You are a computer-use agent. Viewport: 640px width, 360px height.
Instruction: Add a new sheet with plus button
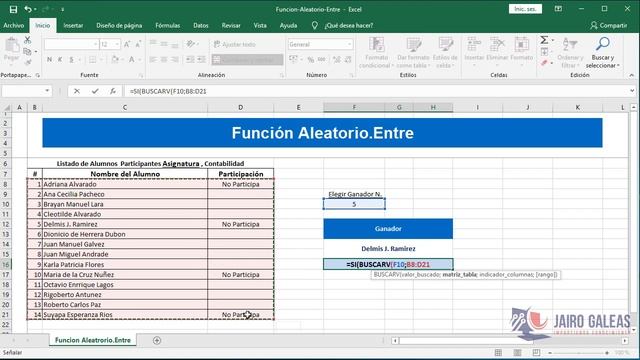click(157, 340)
